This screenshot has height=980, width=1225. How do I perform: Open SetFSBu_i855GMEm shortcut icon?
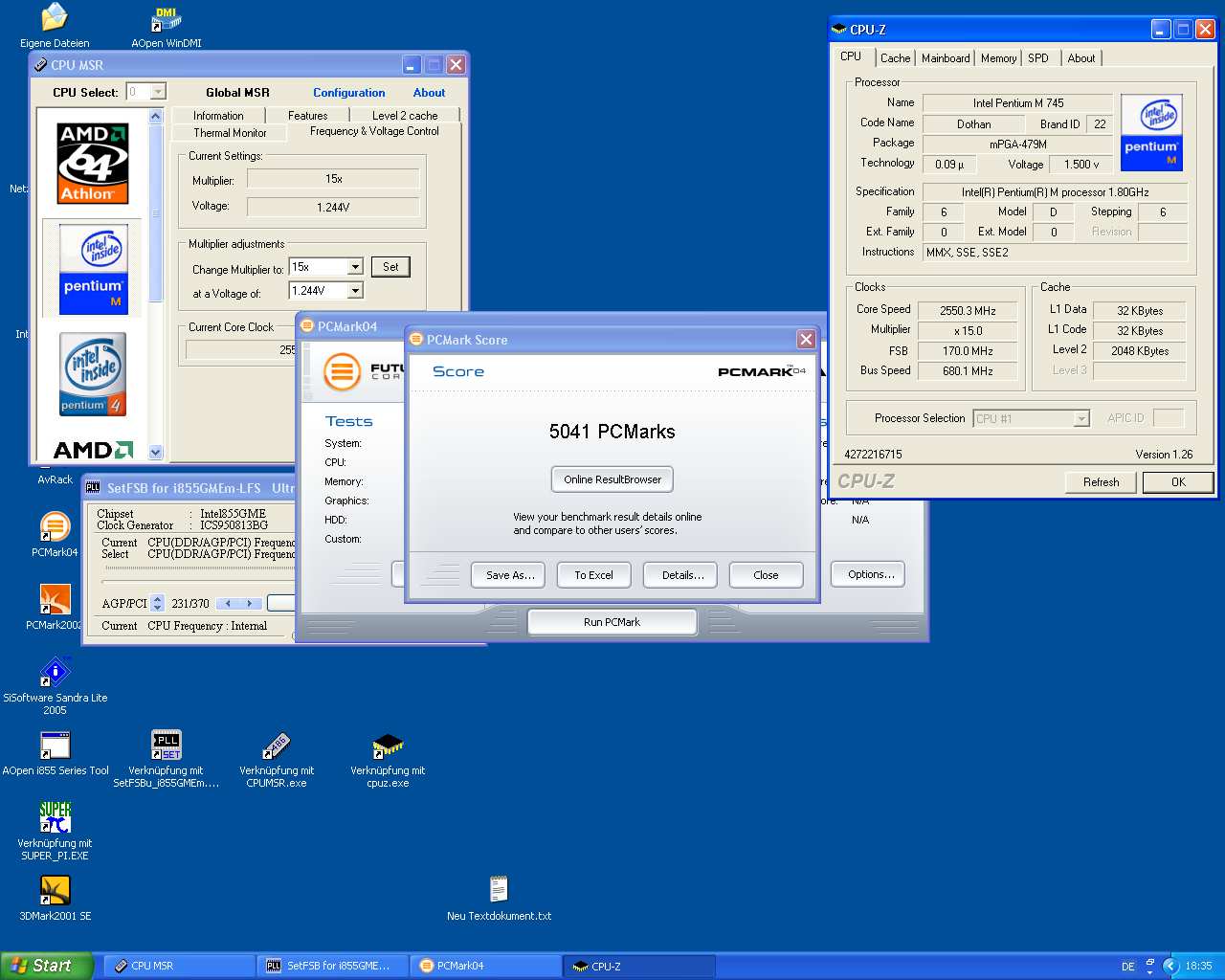click(x=167, y=745)
